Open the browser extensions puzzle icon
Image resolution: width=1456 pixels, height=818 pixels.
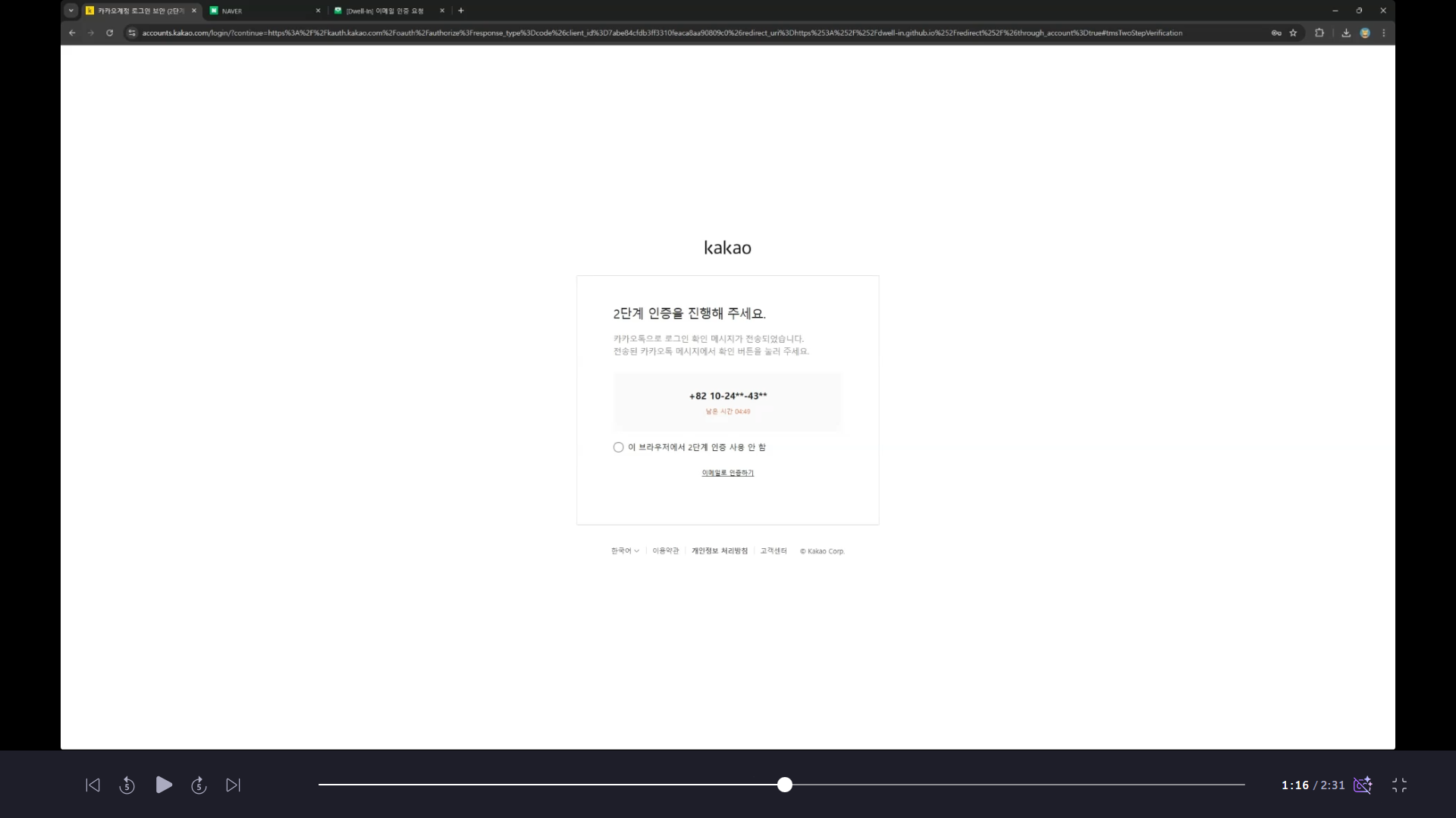1319,33
